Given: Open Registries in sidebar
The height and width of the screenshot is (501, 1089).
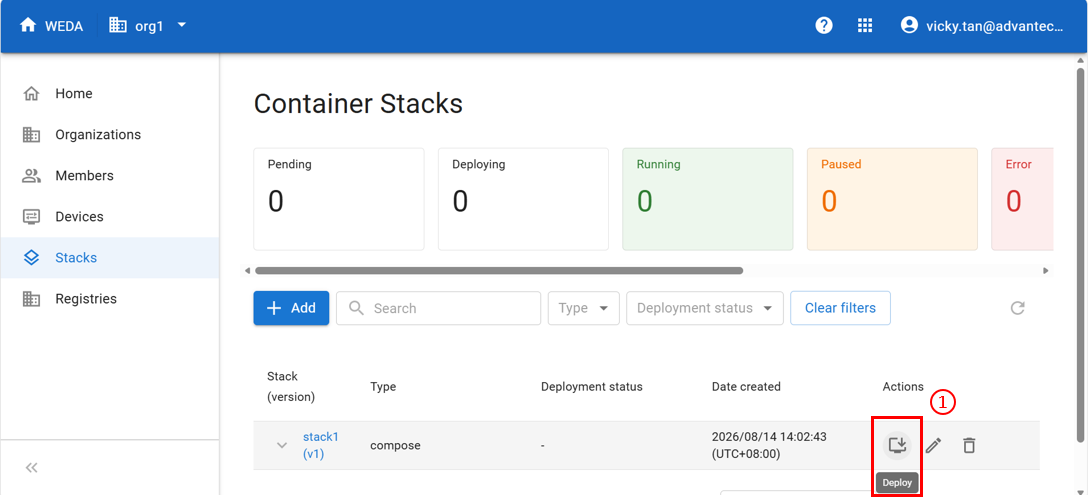Looking at the screenshot, I should click(110, 299).
